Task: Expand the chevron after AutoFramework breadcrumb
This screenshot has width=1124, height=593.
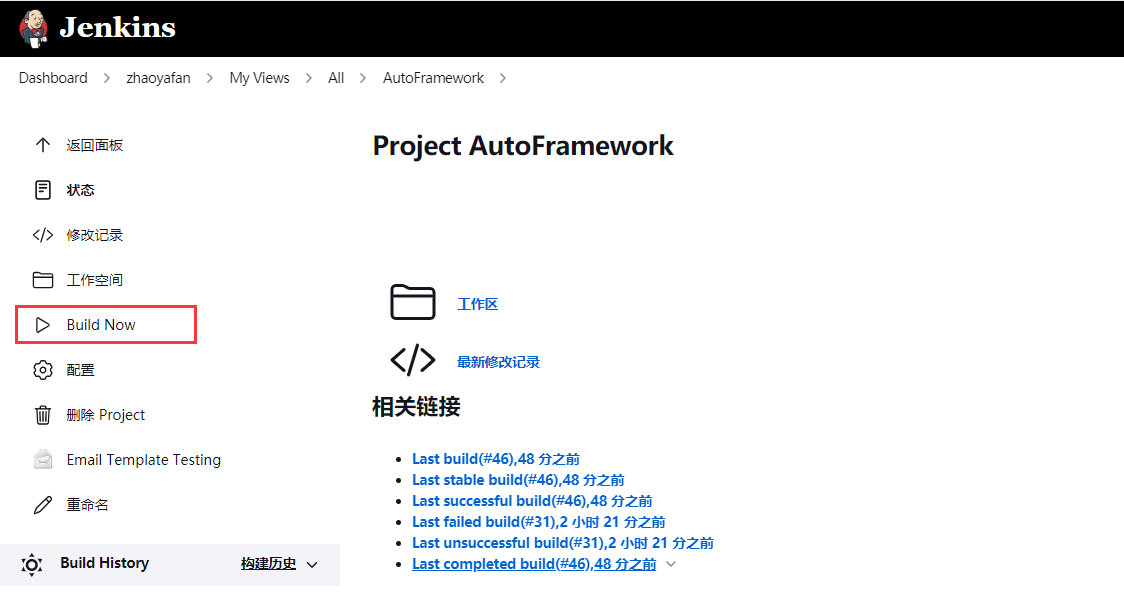Action: point(503,78)
